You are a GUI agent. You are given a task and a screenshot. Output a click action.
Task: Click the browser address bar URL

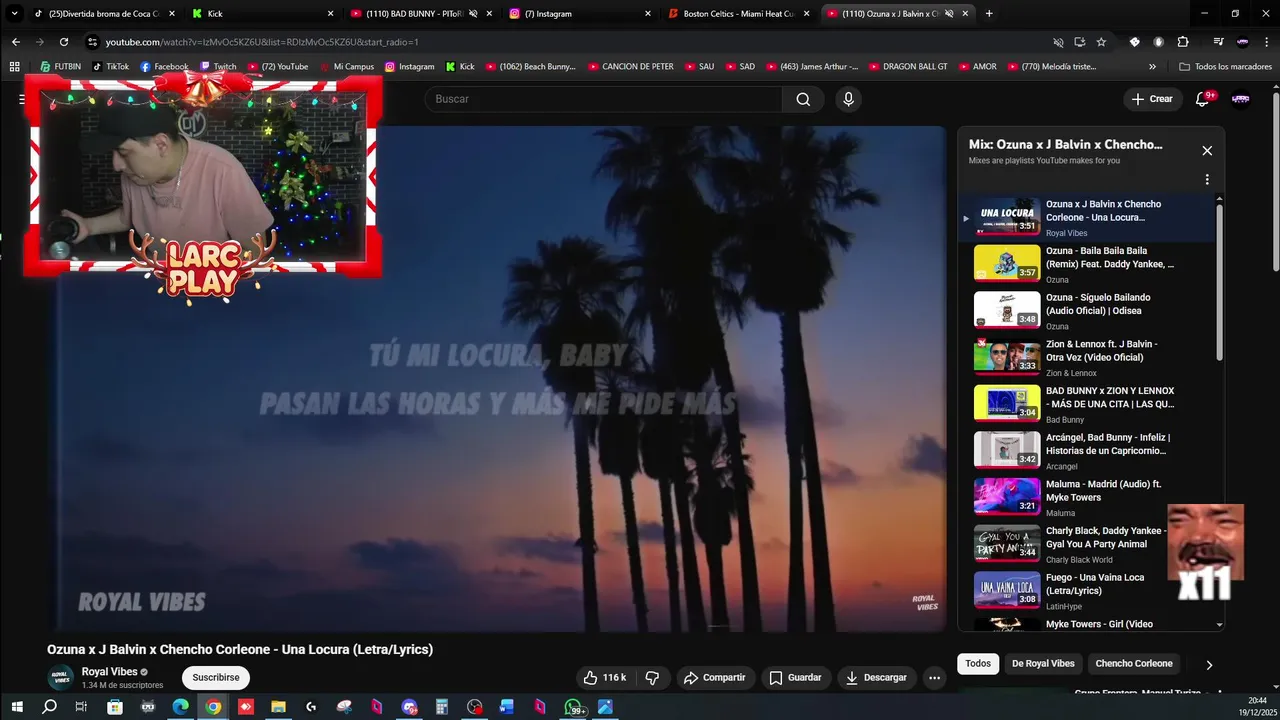click(x=262, y=42)
